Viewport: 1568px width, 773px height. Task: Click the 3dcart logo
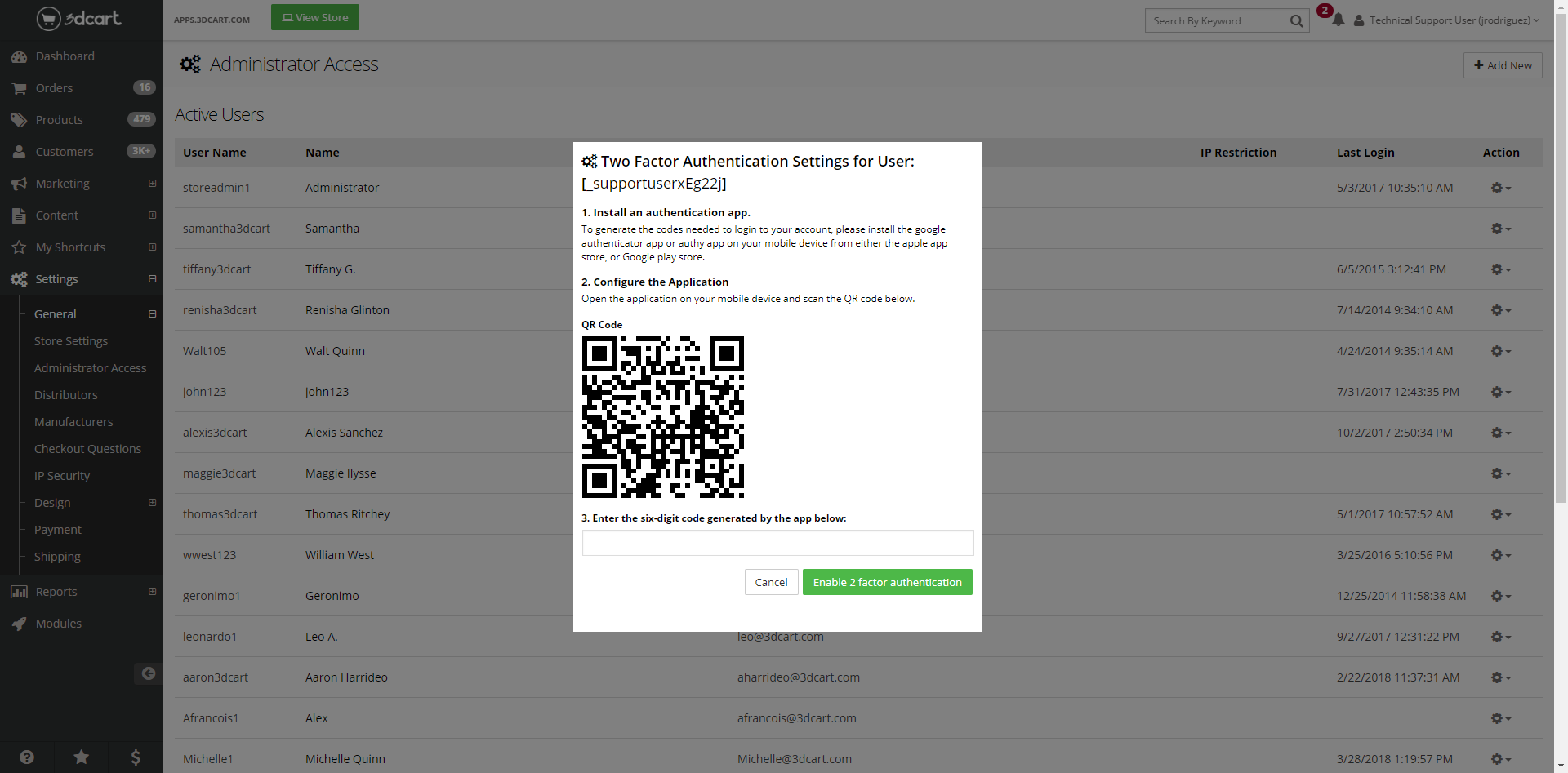(x=79, y=18)
